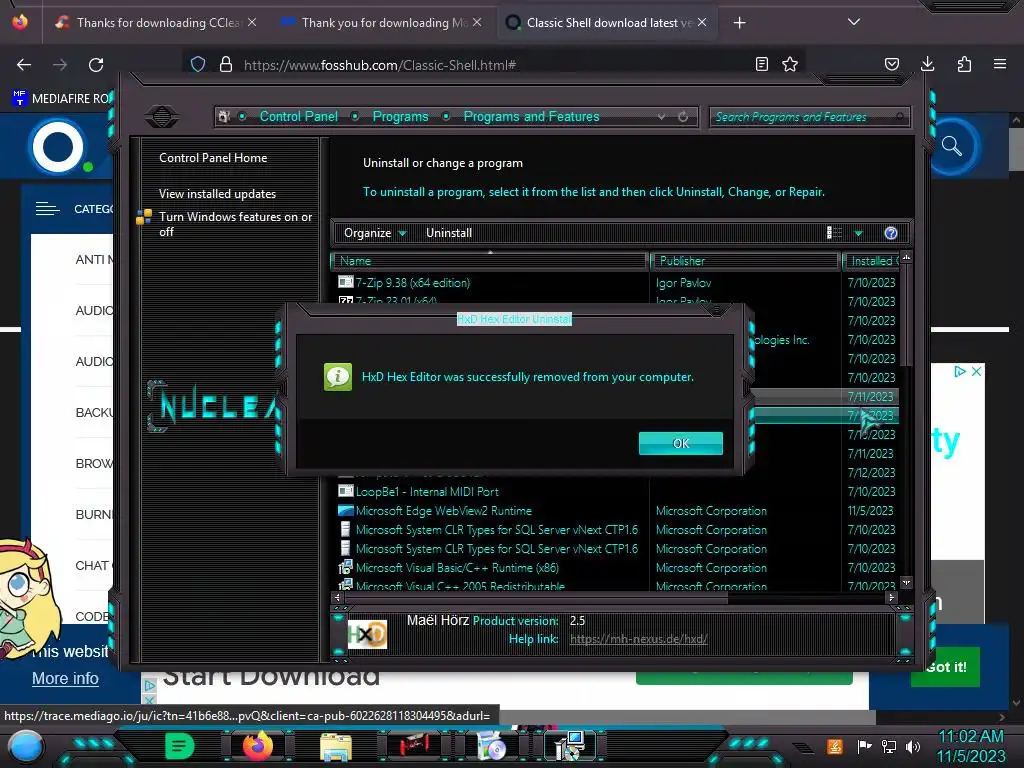Open Firefox application hamburger menu
Viewport: 1024px width, 768px height.
click(1000, 64)
